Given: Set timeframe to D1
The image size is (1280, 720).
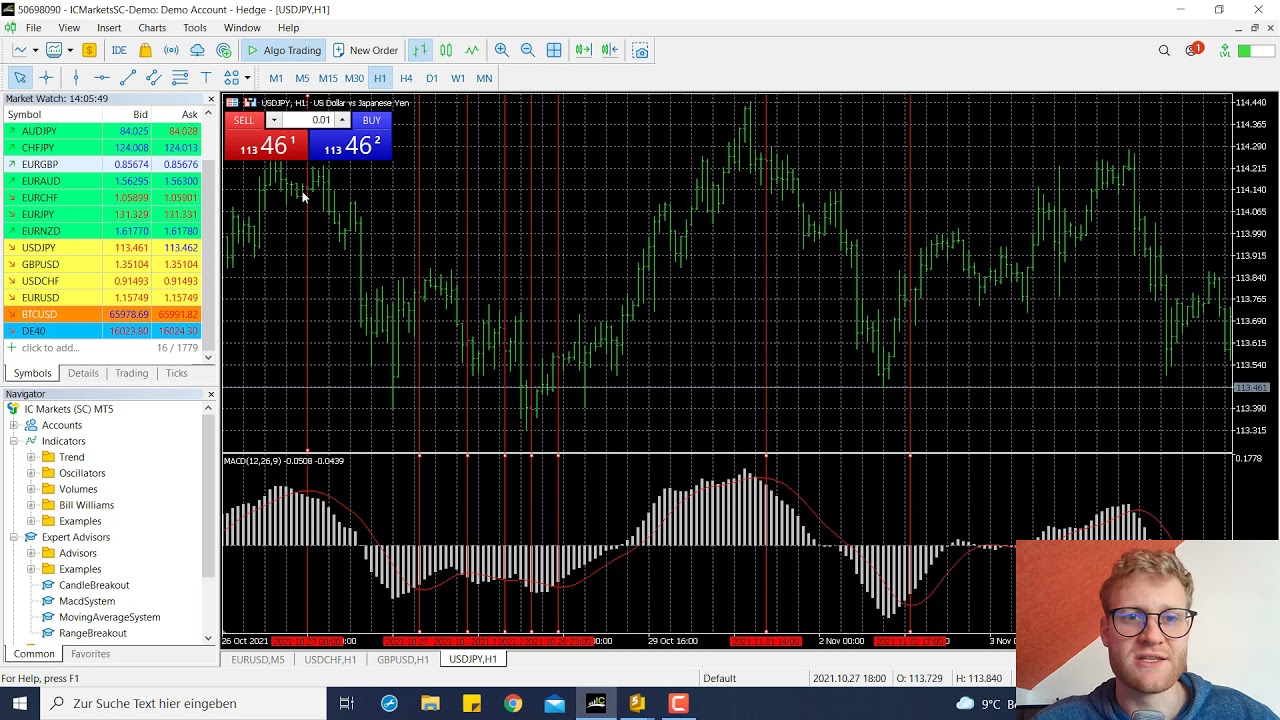Looking at the screenshot, I should pyautogui.click(x=432, y=78).
